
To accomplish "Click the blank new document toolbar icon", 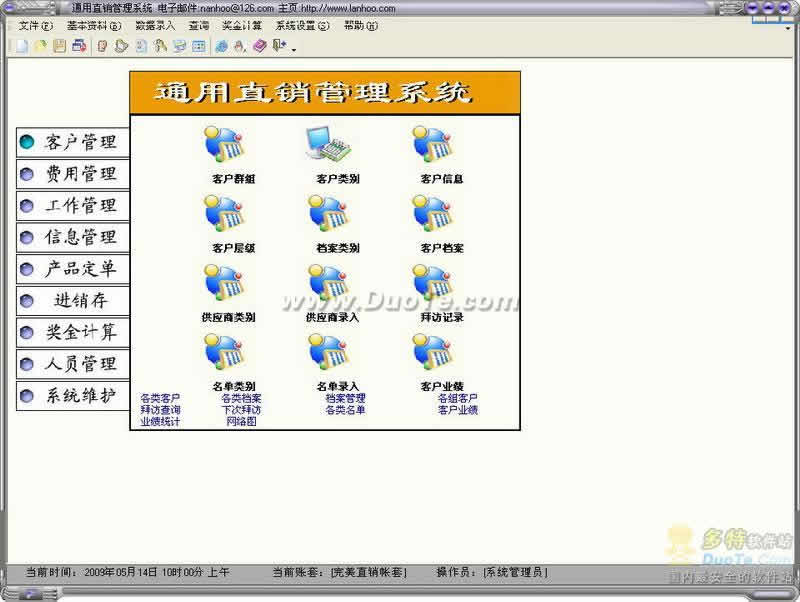I will click(22, 46).
